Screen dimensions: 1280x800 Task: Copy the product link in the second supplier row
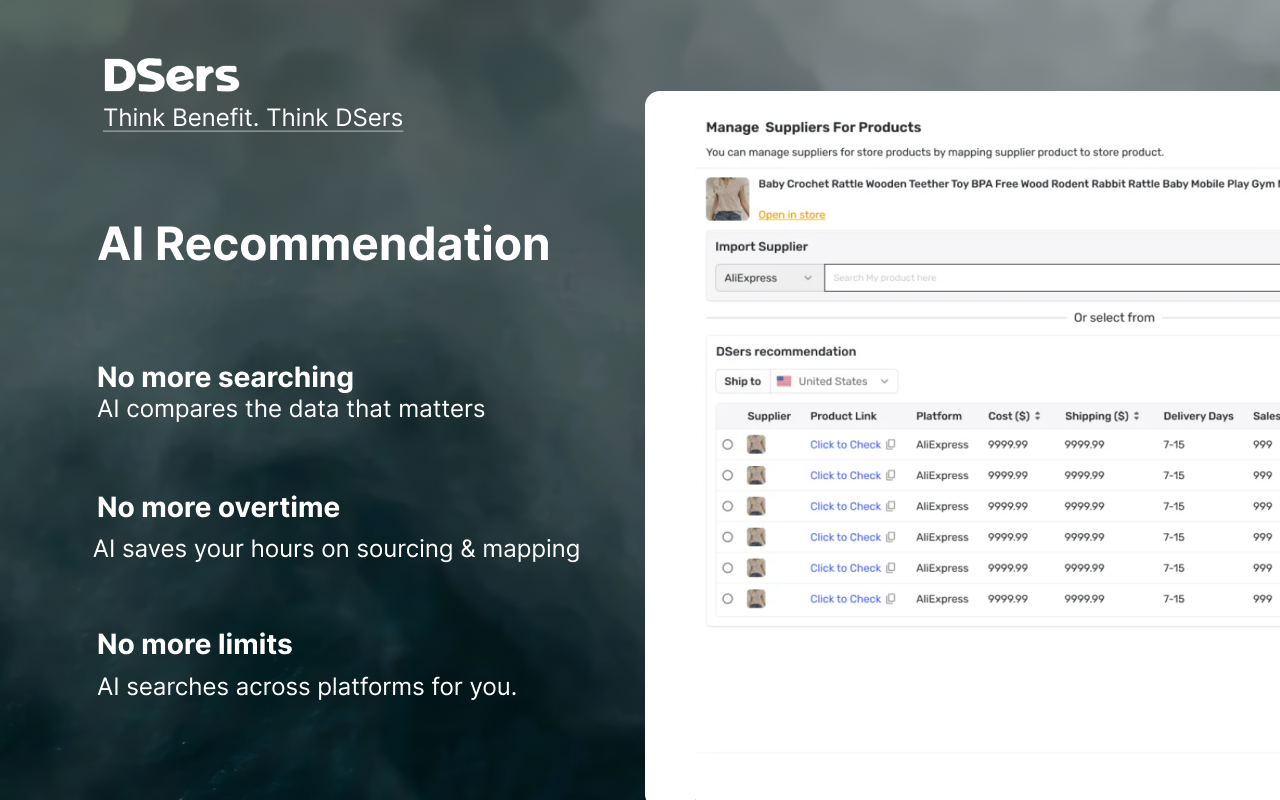point(891,476)
